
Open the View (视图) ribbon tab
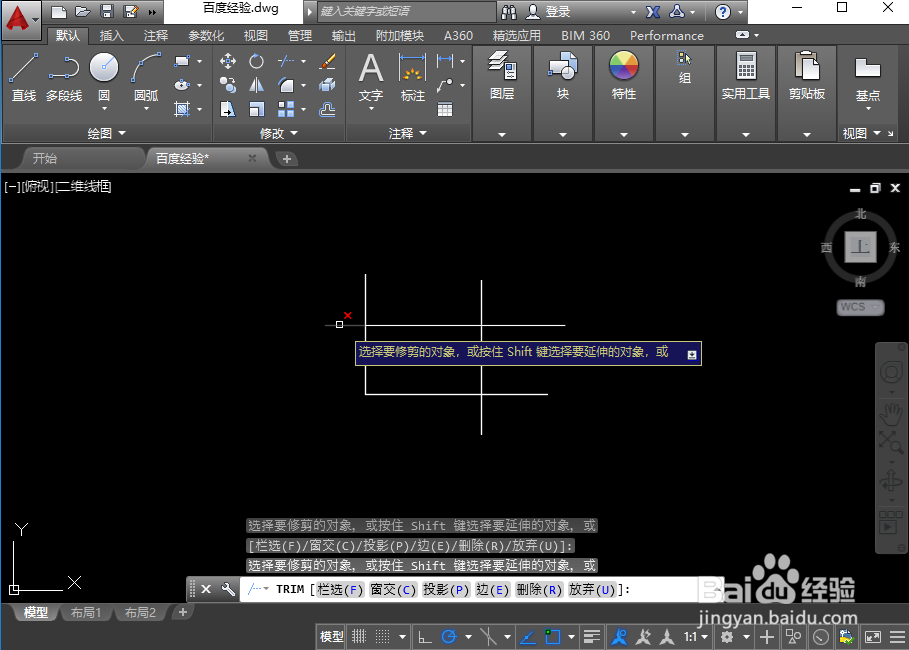(x=256, y=35)
